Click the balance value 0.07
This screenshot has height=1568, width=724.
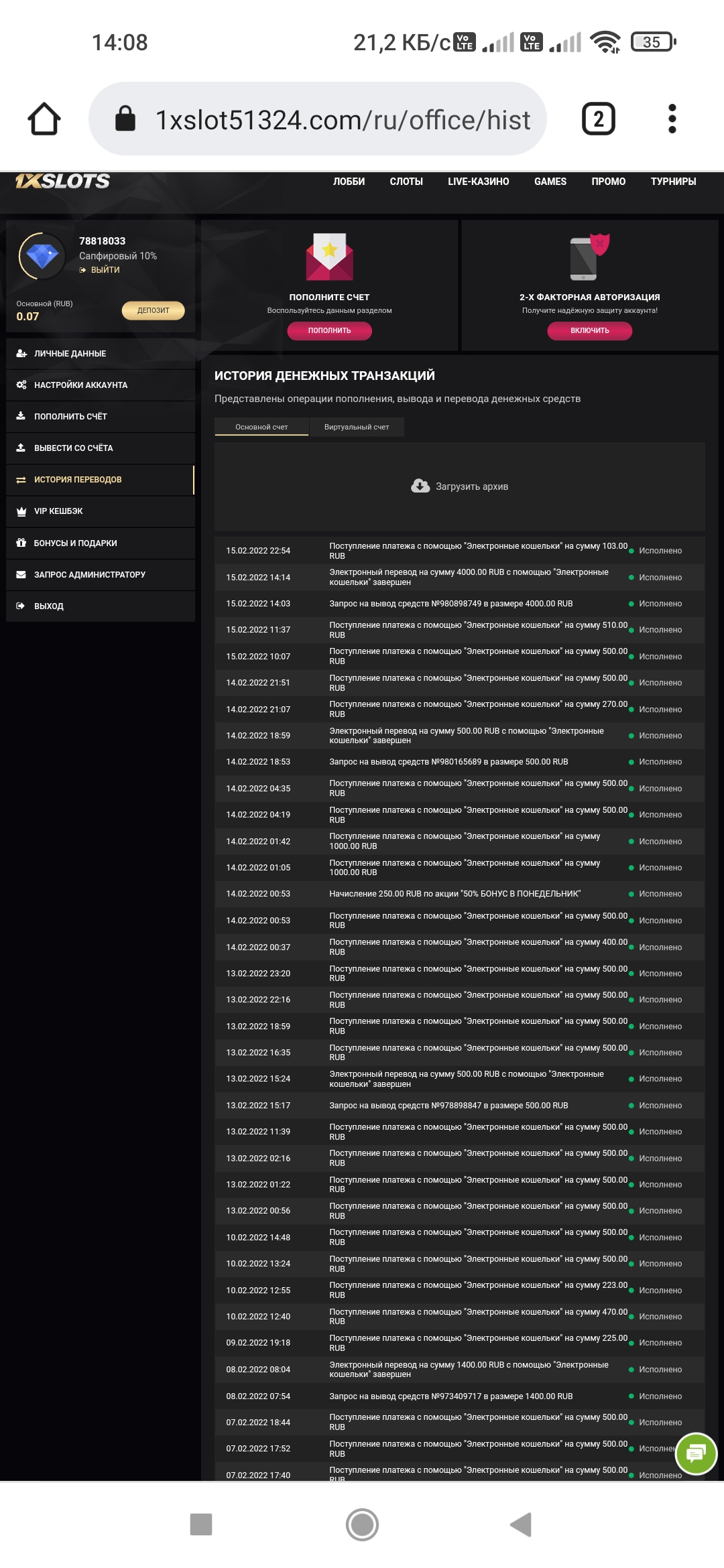pos(27,316)
